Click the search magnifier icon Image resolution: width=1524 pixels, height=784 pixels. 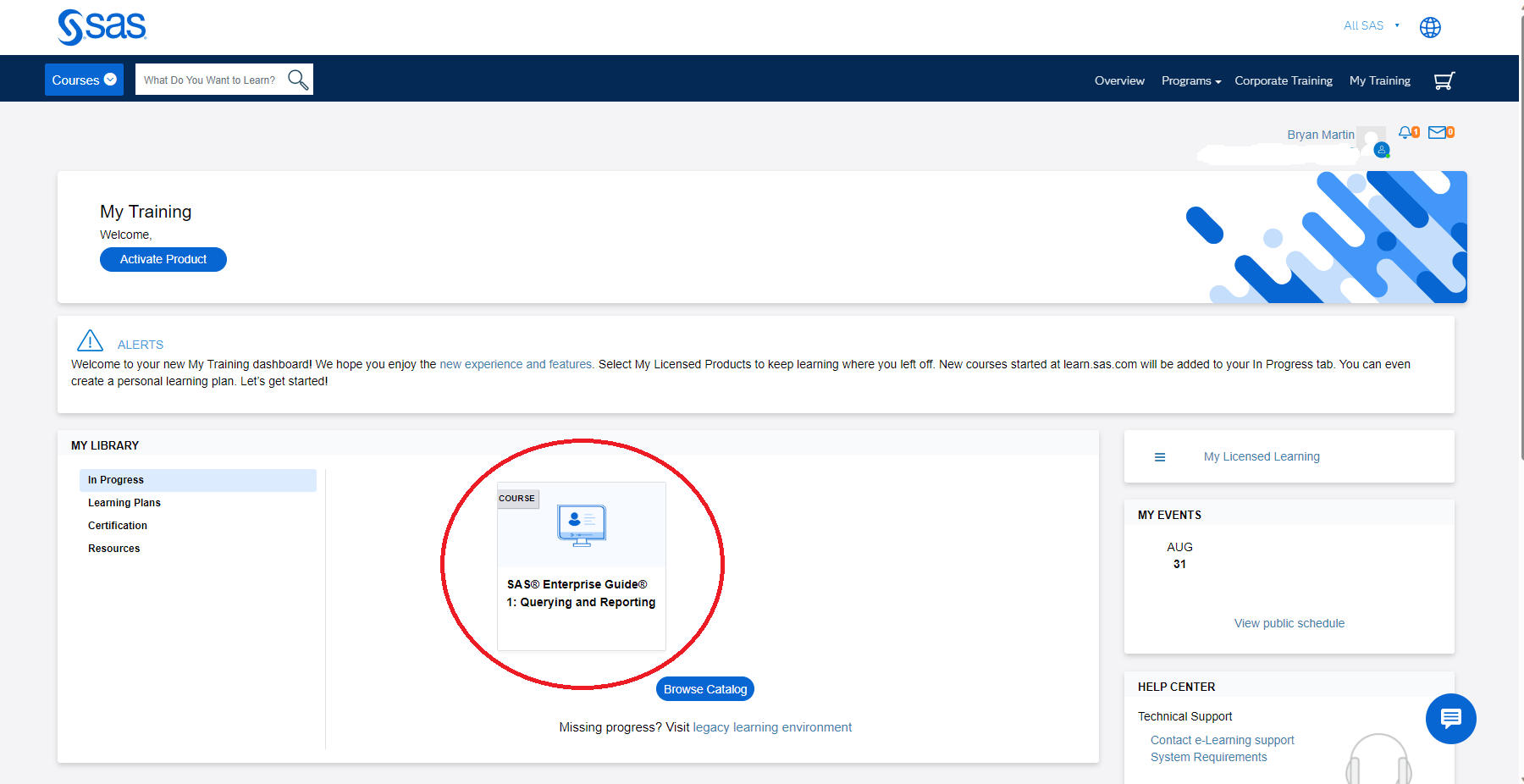296,79
